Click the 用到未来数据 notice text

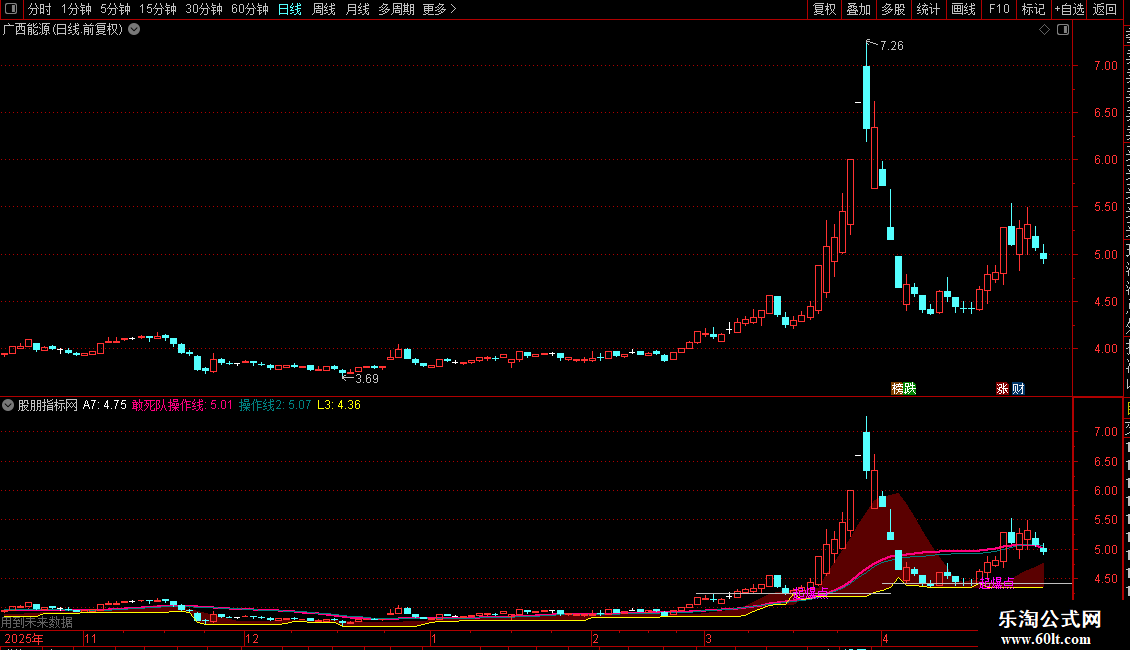click(x=37, y=622)
